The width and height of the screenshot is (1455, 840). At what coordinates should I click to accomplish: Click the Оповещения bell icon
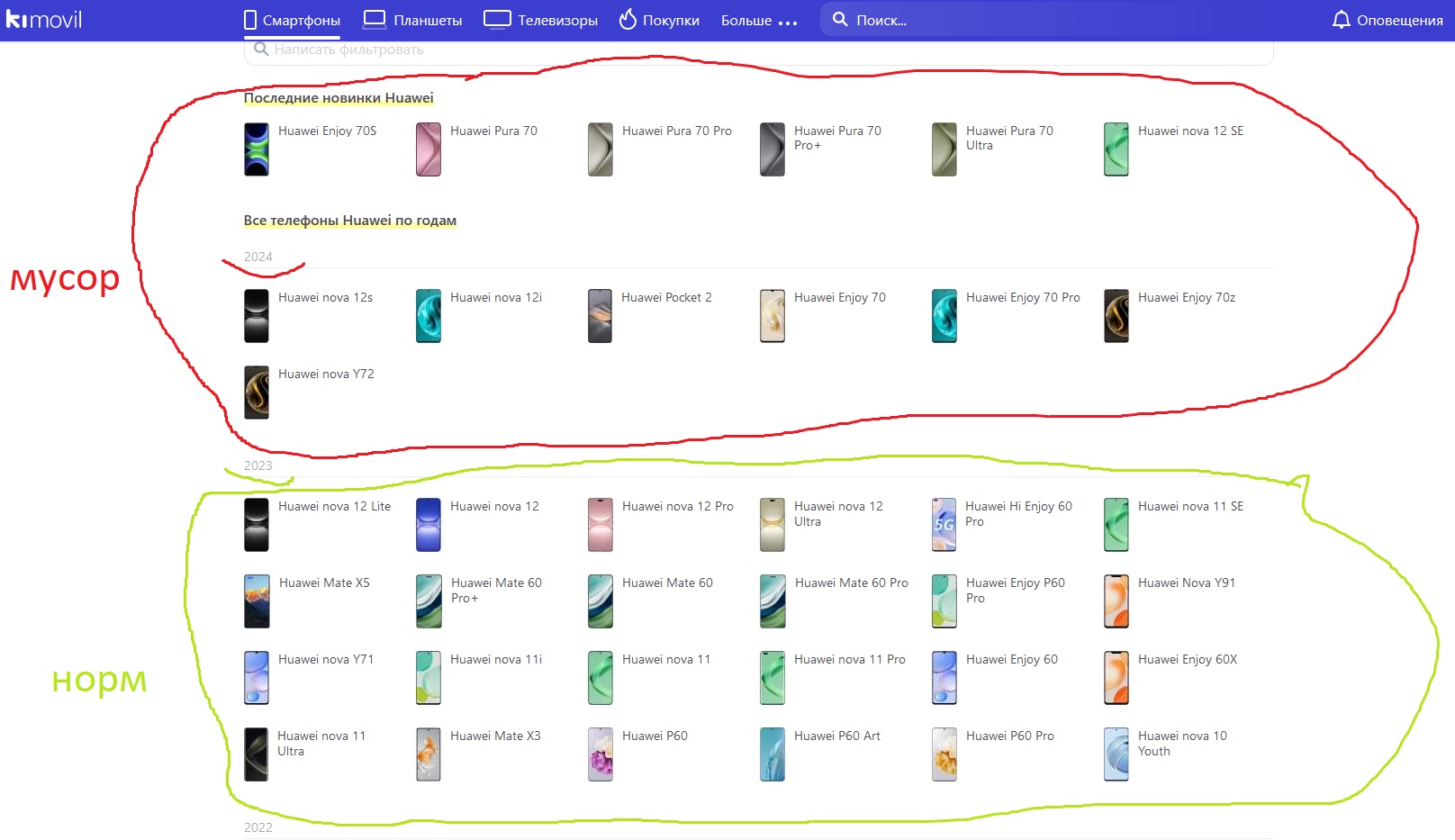click(x=1342, y=20)
